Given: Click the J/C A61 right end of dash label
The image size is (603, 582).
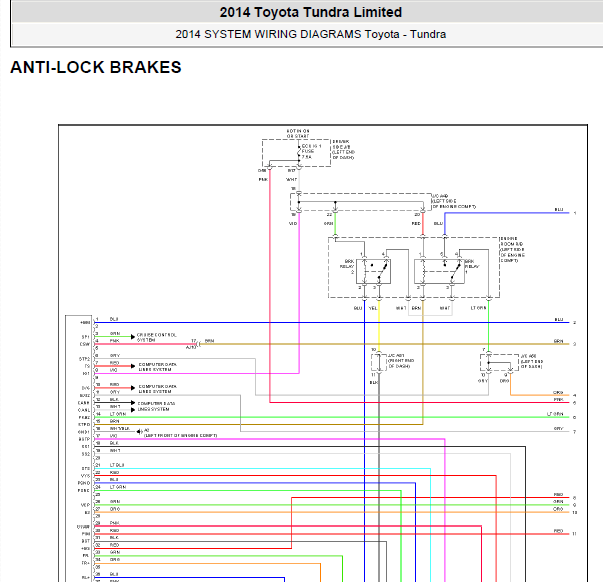Looking at the screenshot, I should tap(401, 361).
